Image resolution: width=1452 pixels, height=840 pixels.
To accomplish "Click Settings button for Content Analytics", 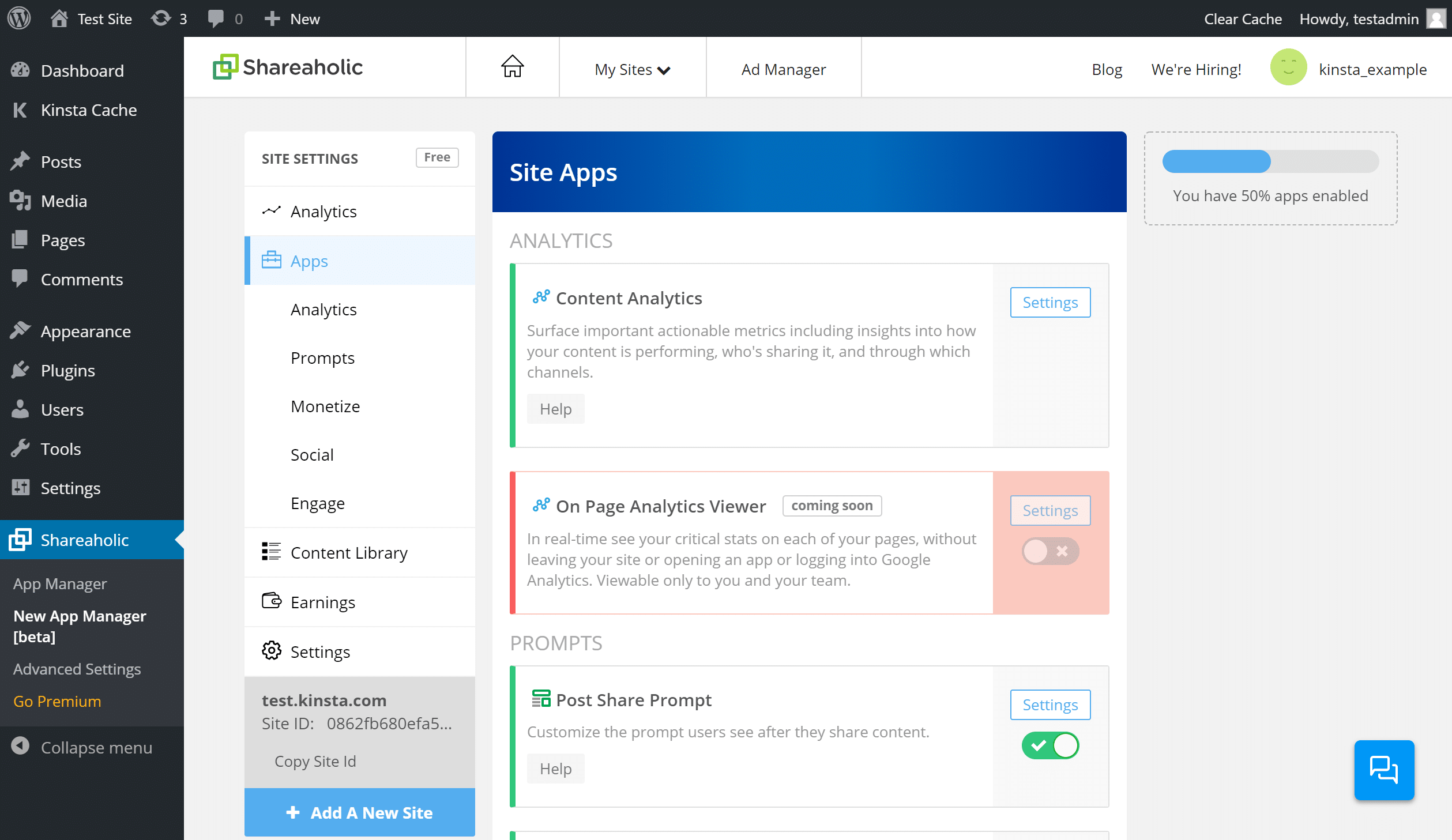I will (x=1050, y=302).
